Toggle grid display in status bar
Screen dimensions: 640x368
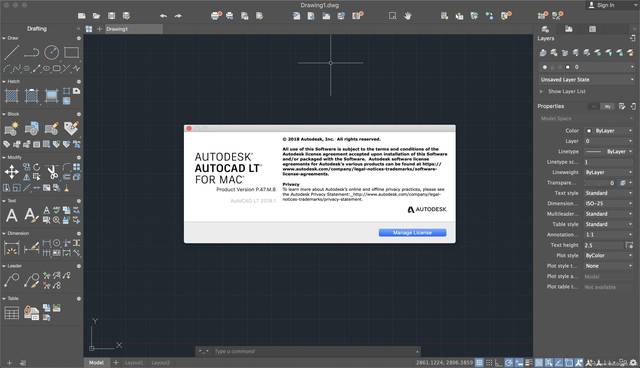coord(479,362)
